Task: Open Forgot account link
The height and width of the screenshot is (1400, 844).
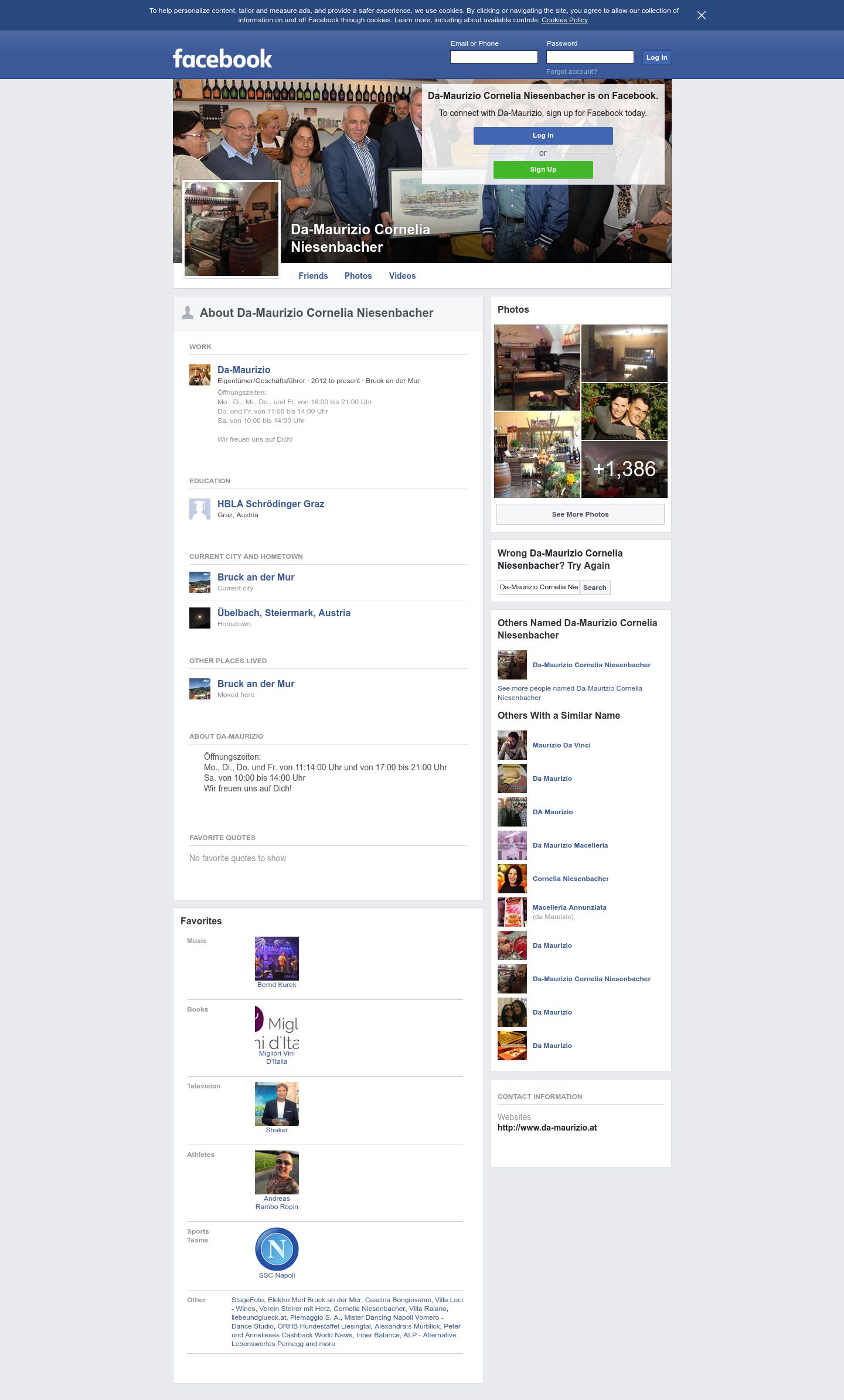Action: tap(571, 71)
